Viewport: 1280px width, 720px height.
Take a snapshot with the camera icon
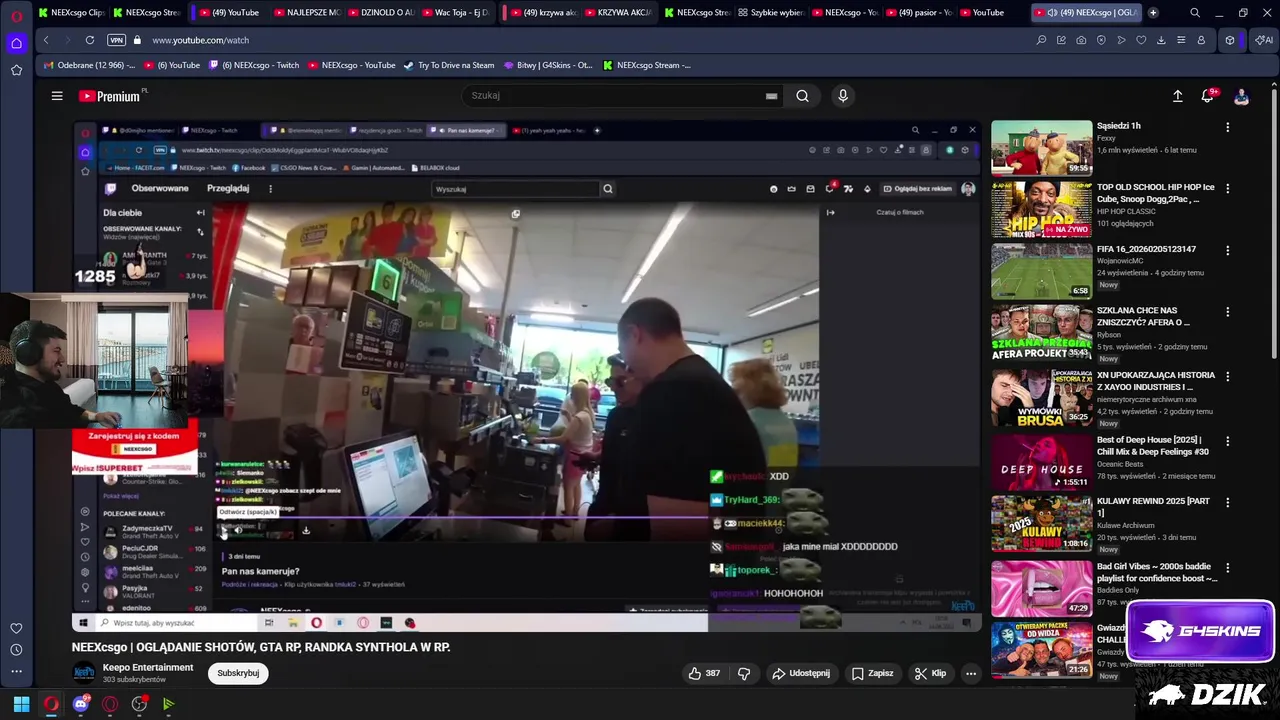(x=1081, y=40)
